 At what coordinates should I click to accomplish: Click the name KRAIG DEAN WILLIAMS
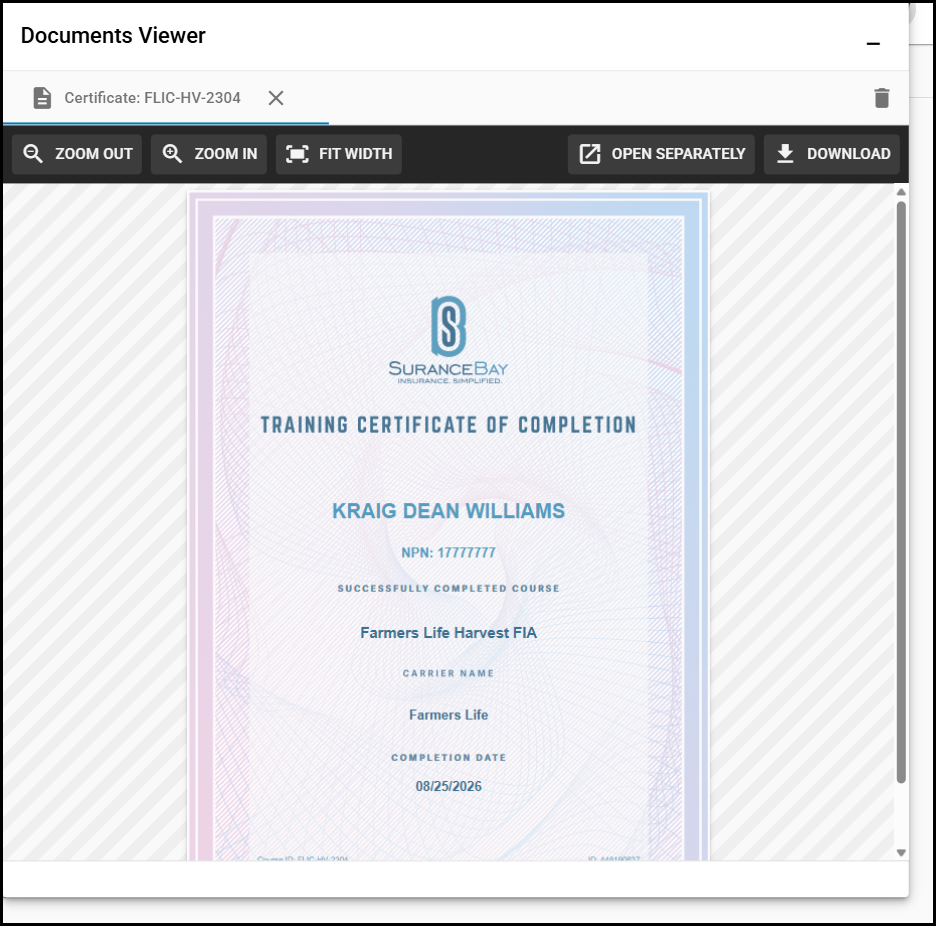click(x=448, y=511)
